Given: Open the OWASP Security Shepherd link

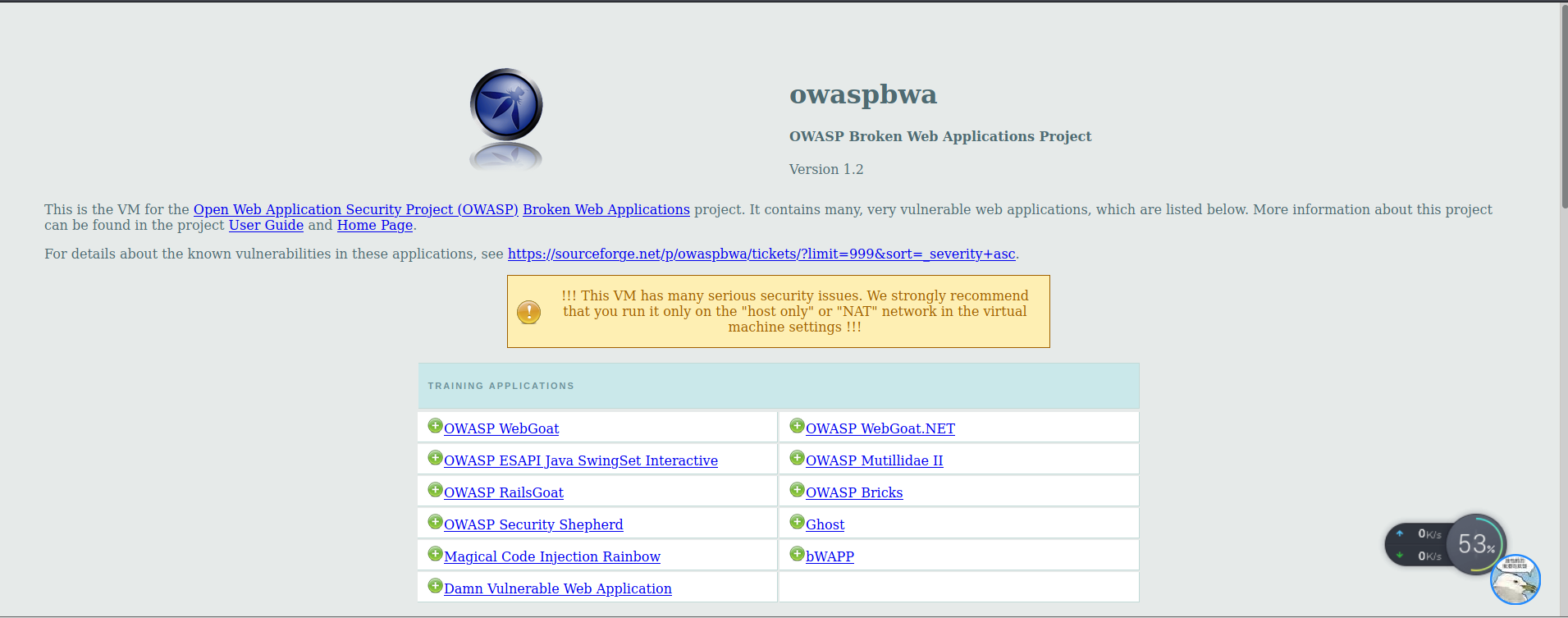Looking at the screenshot, I should click(533, 524).
